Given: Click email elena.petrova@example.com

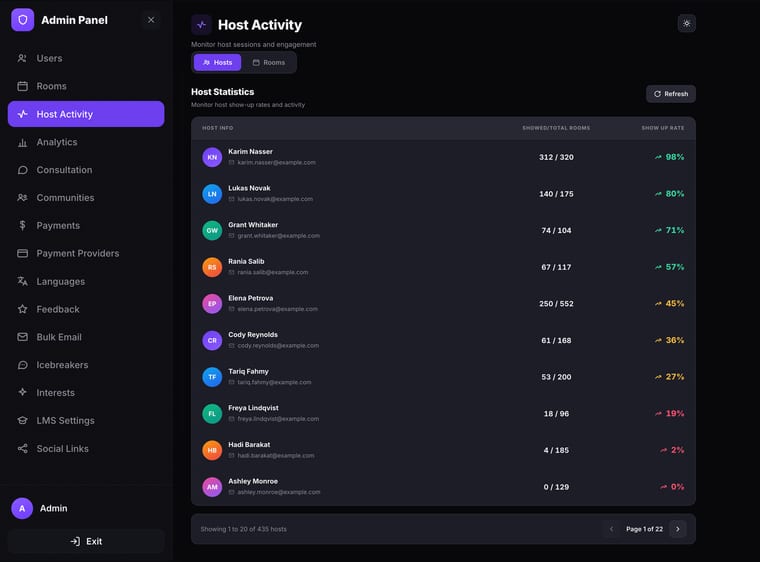Looking at the screenshot, I should pyautogui.click(x=277, y=309).
